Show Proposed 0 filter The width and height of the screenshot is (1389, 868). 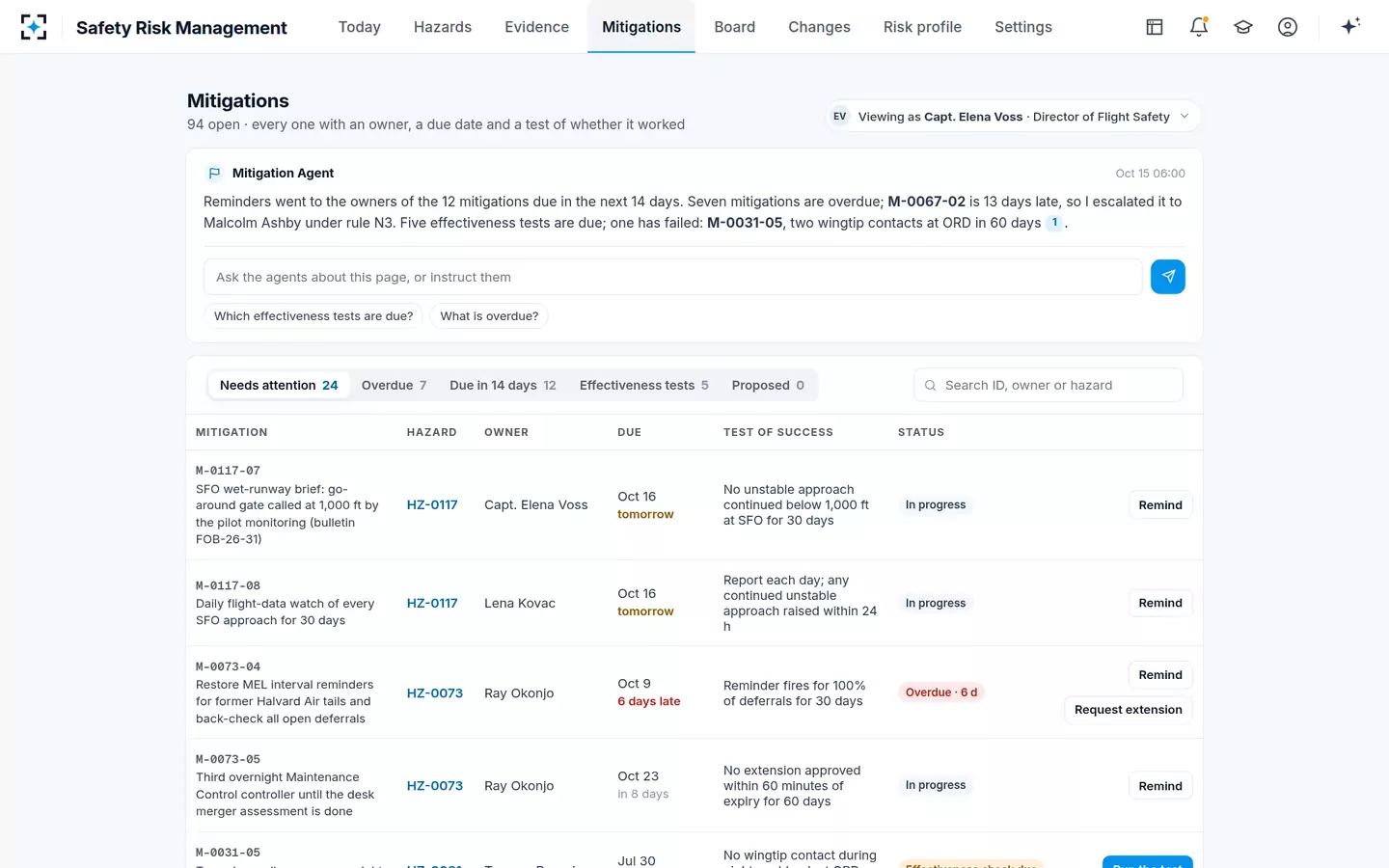click(x=768, y=385)
